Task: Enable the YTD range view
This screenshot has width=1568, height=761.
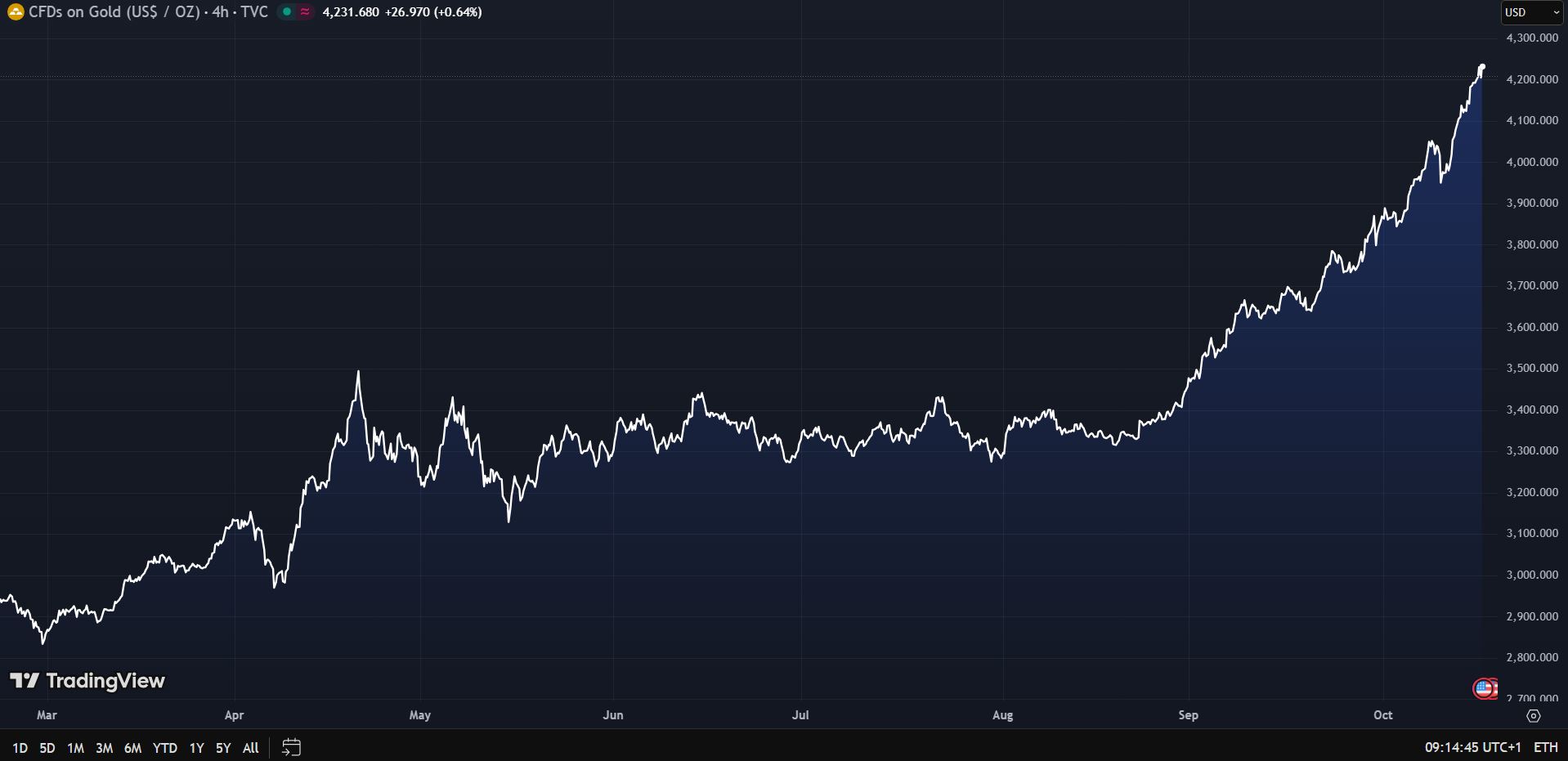Action: (164, 747)
